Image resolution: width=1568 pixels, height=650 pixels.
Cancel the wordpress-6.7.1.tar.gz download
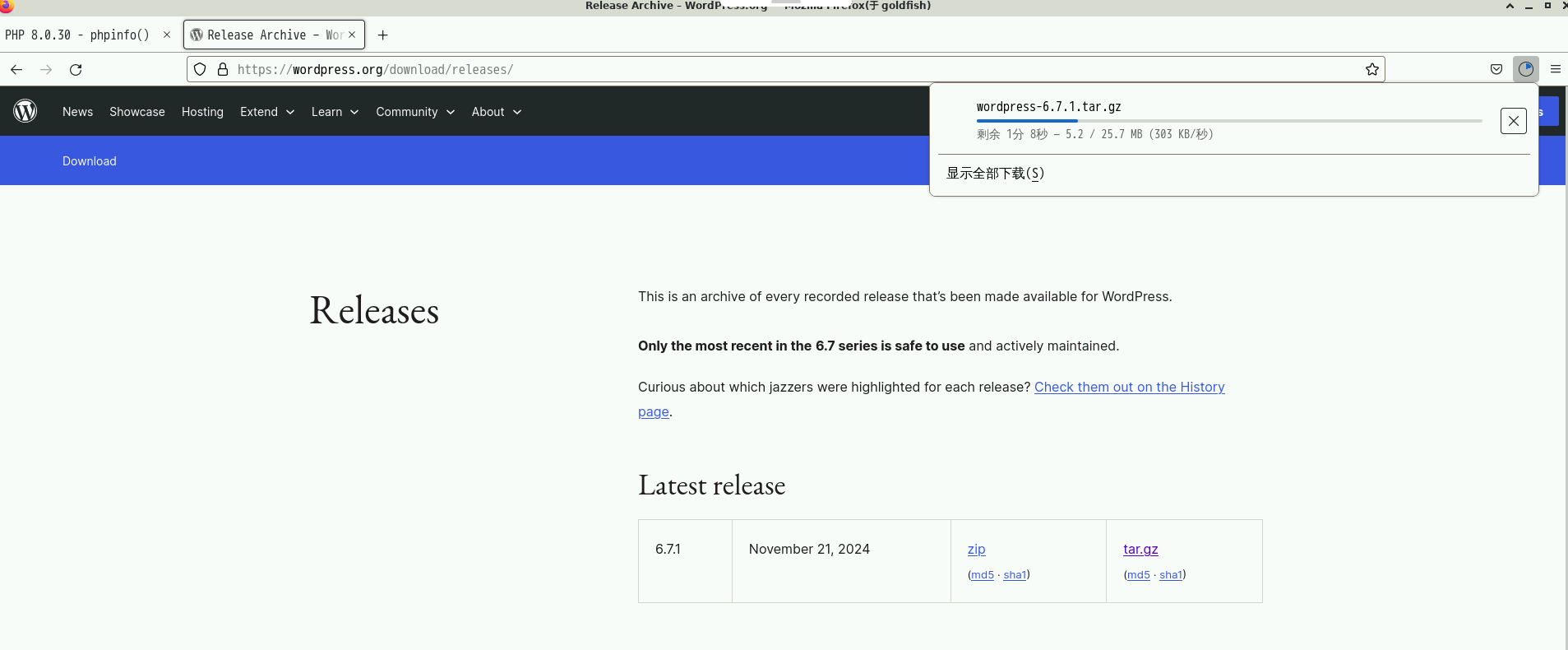(1514, 121)
